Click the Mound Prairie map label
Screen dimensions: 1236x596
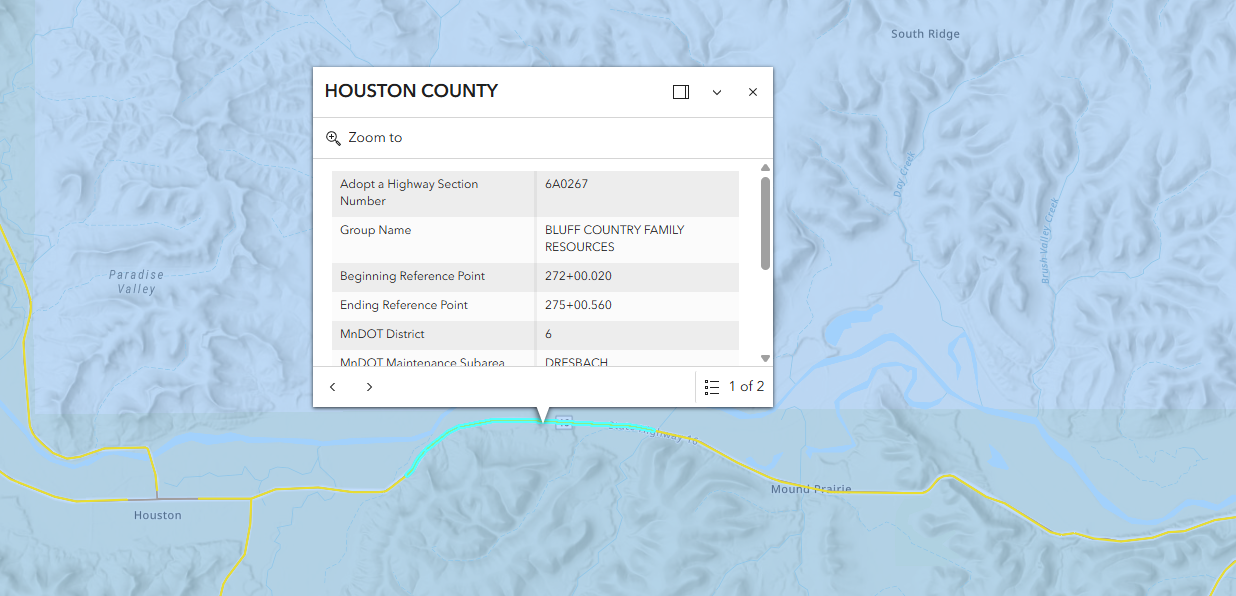tap(811, 489)
